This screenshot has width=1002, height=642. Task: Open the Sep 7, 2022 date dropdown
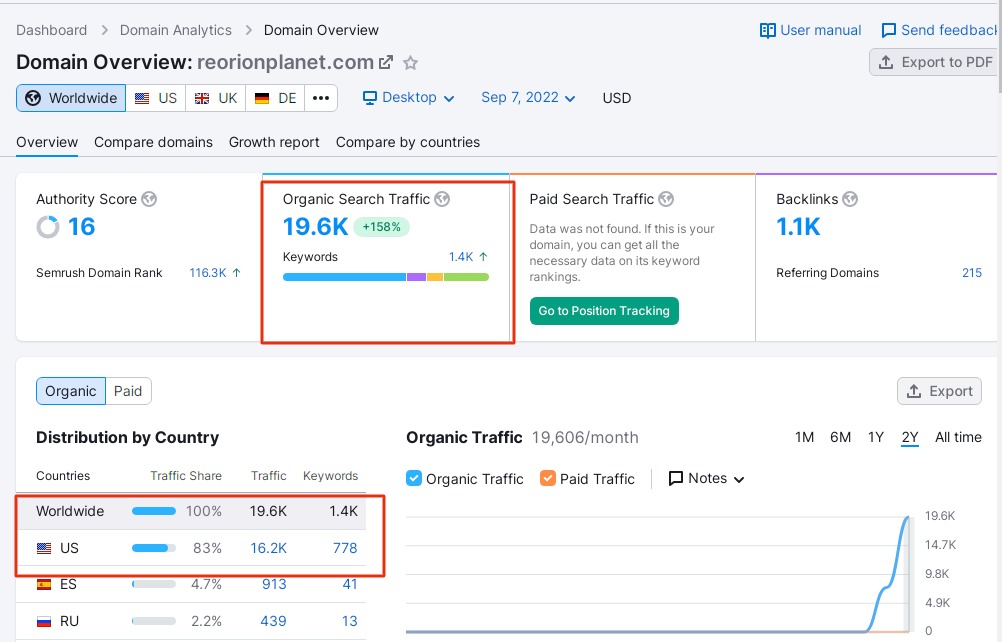coord(528,98)
